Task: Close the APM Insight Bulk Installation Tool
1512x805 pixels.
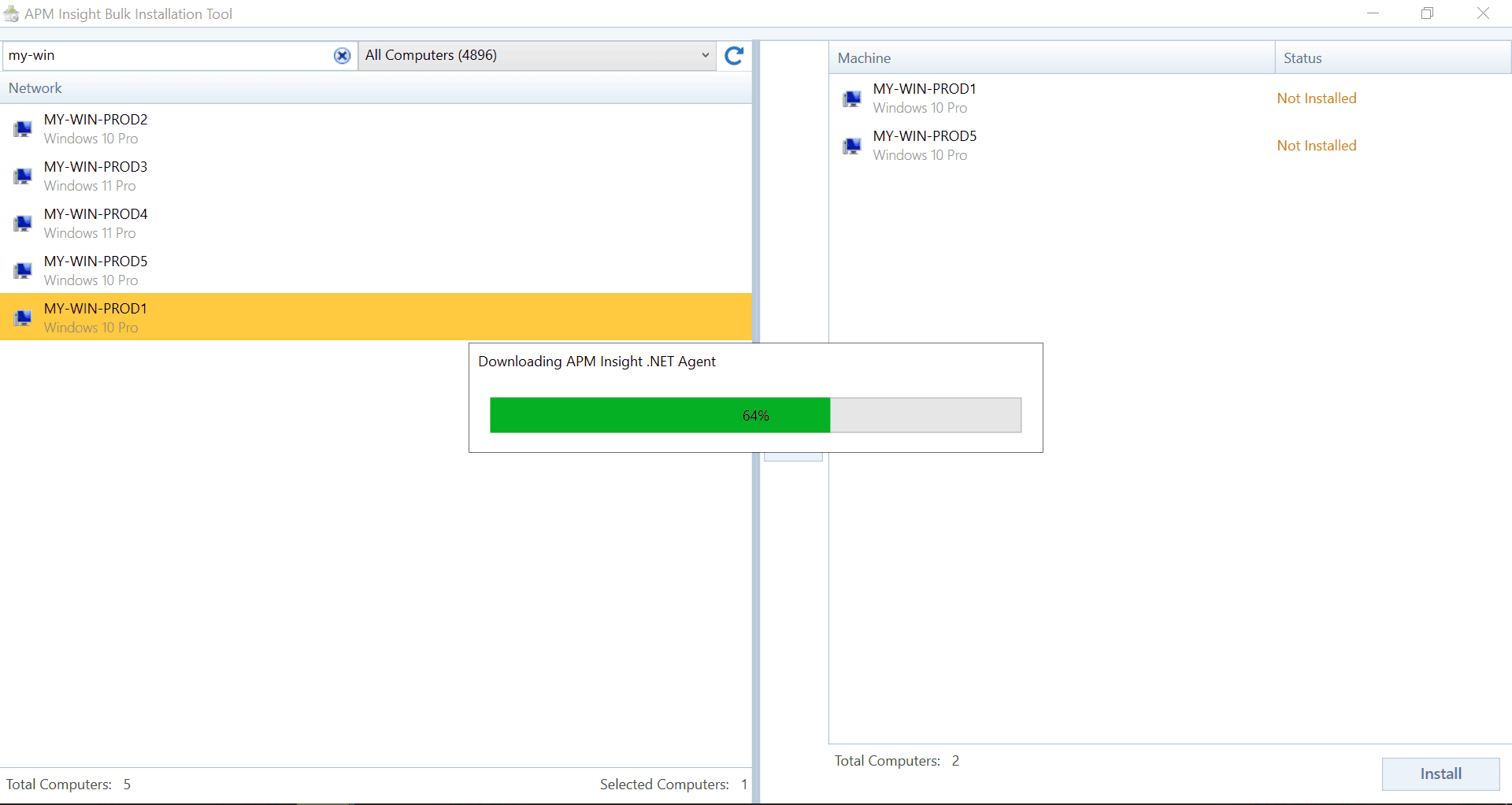Action: pyautogui.click(x=1483, y=13)
